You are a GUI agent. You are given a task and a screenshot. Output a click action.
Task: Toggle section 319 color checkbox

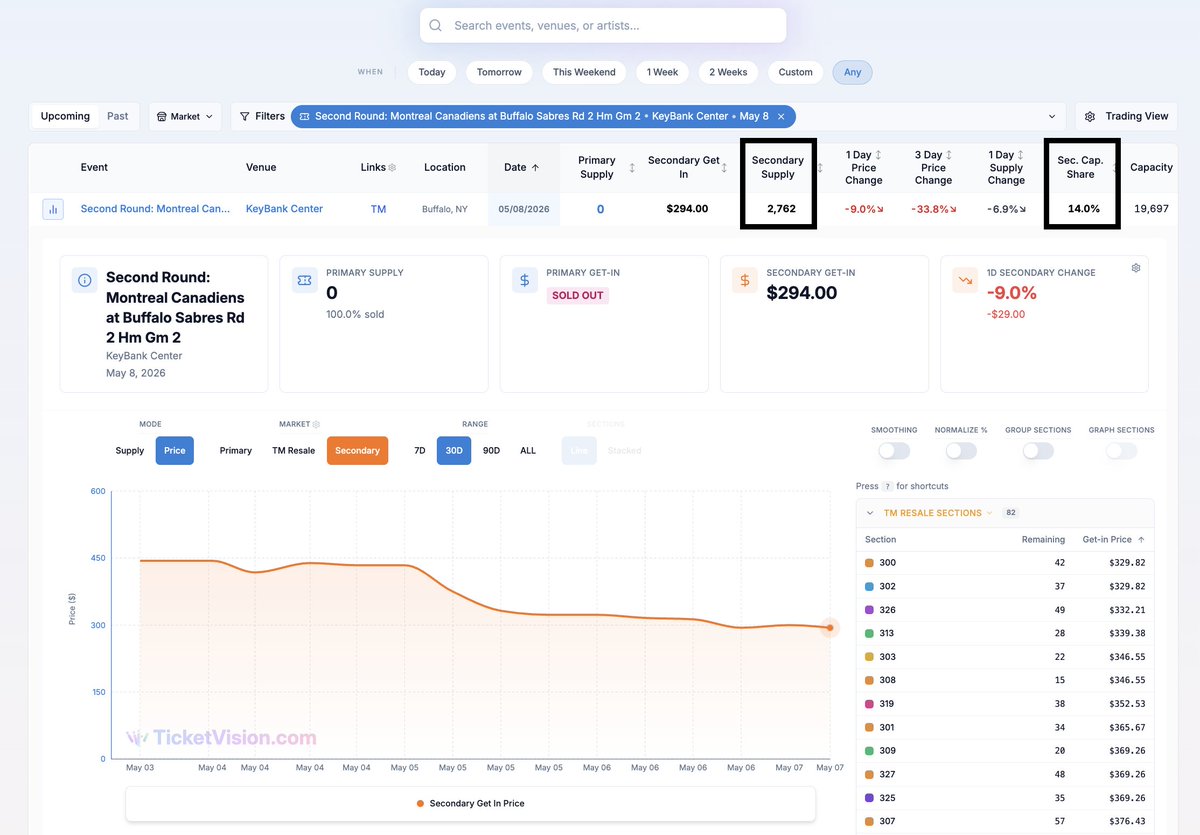click(869, 704)
